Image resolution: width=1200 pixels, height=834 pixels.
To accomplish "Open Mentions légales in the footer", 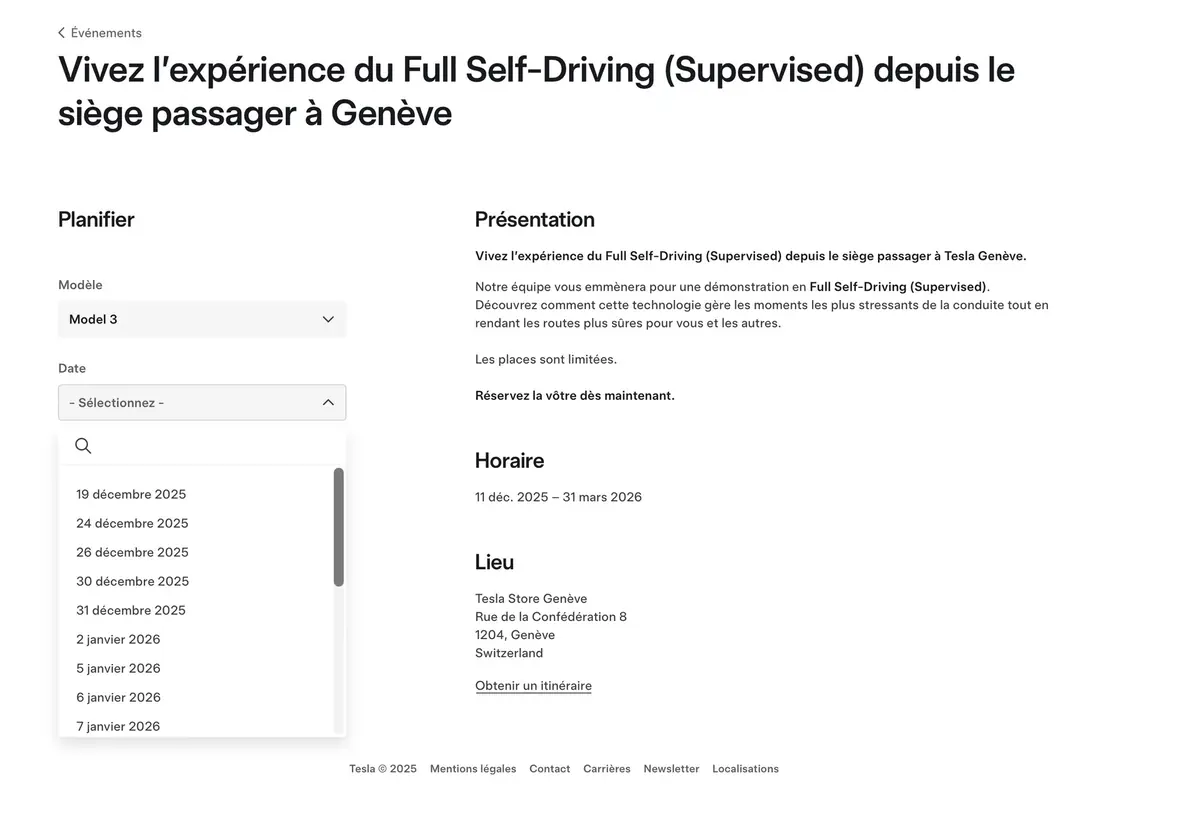I will (473, 768).
